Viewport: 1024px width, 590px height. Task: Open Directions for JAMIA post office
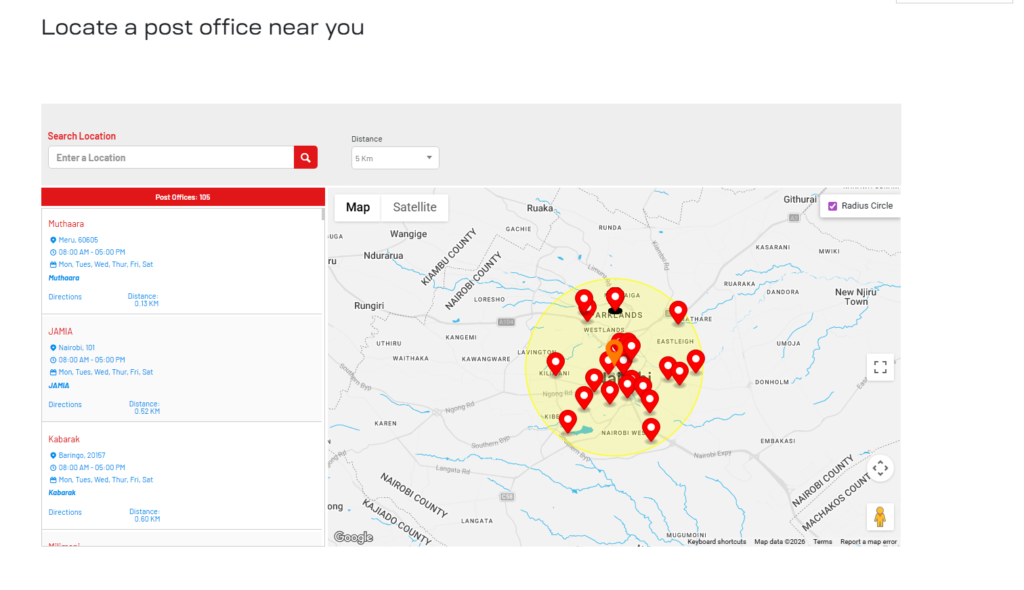pyautogui.click(x=65, y=405)
